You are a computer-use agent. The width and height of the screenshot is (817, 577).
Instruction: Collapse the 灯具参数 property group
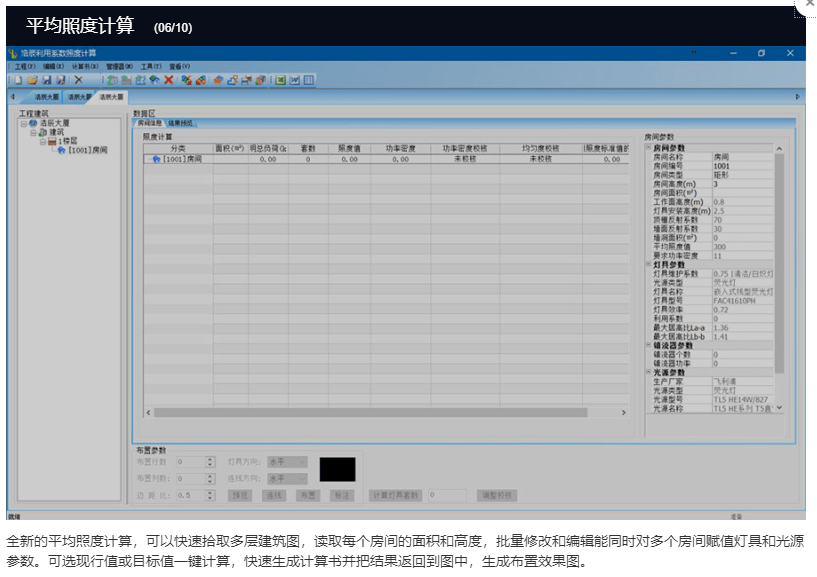(x=649, y=265)
